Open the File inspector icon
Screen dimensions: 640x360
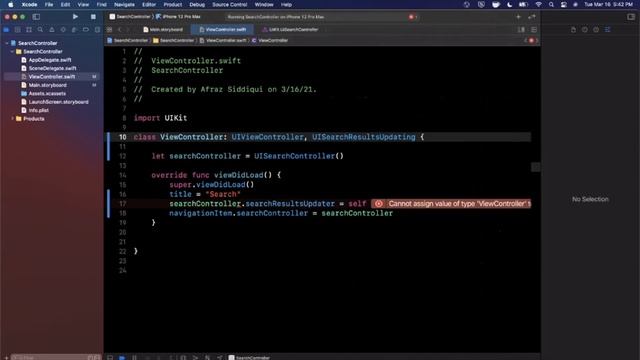[x=573, y=30]
